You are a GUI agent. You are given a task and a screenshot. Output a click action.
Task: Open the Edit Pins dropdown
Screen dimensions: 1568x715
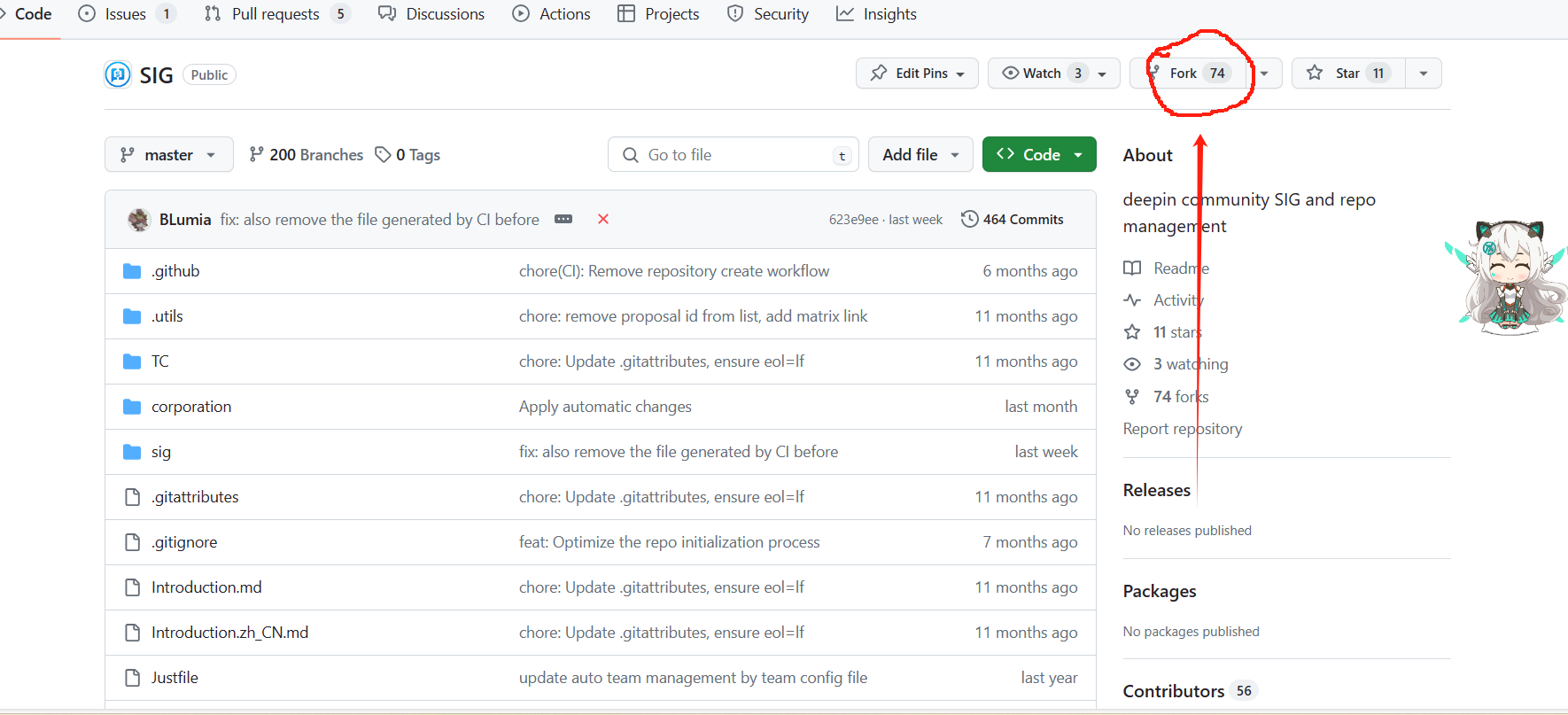pyautogui.click(x=917, y=73)
